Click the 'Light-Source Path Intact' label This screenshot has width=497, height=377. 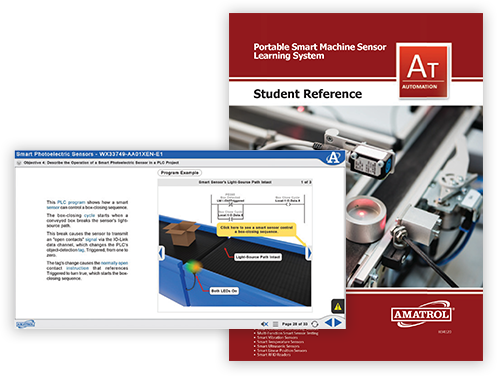click(x=258, y=257)
